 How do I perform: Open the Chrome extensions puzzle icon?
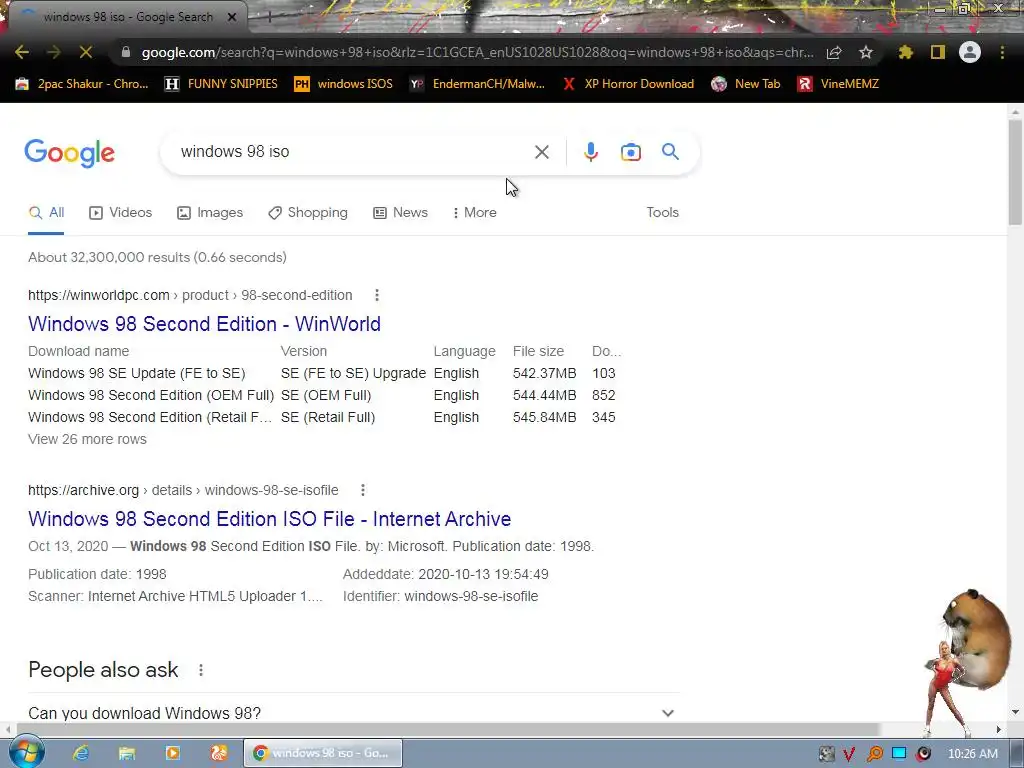[x=905, y=52]
